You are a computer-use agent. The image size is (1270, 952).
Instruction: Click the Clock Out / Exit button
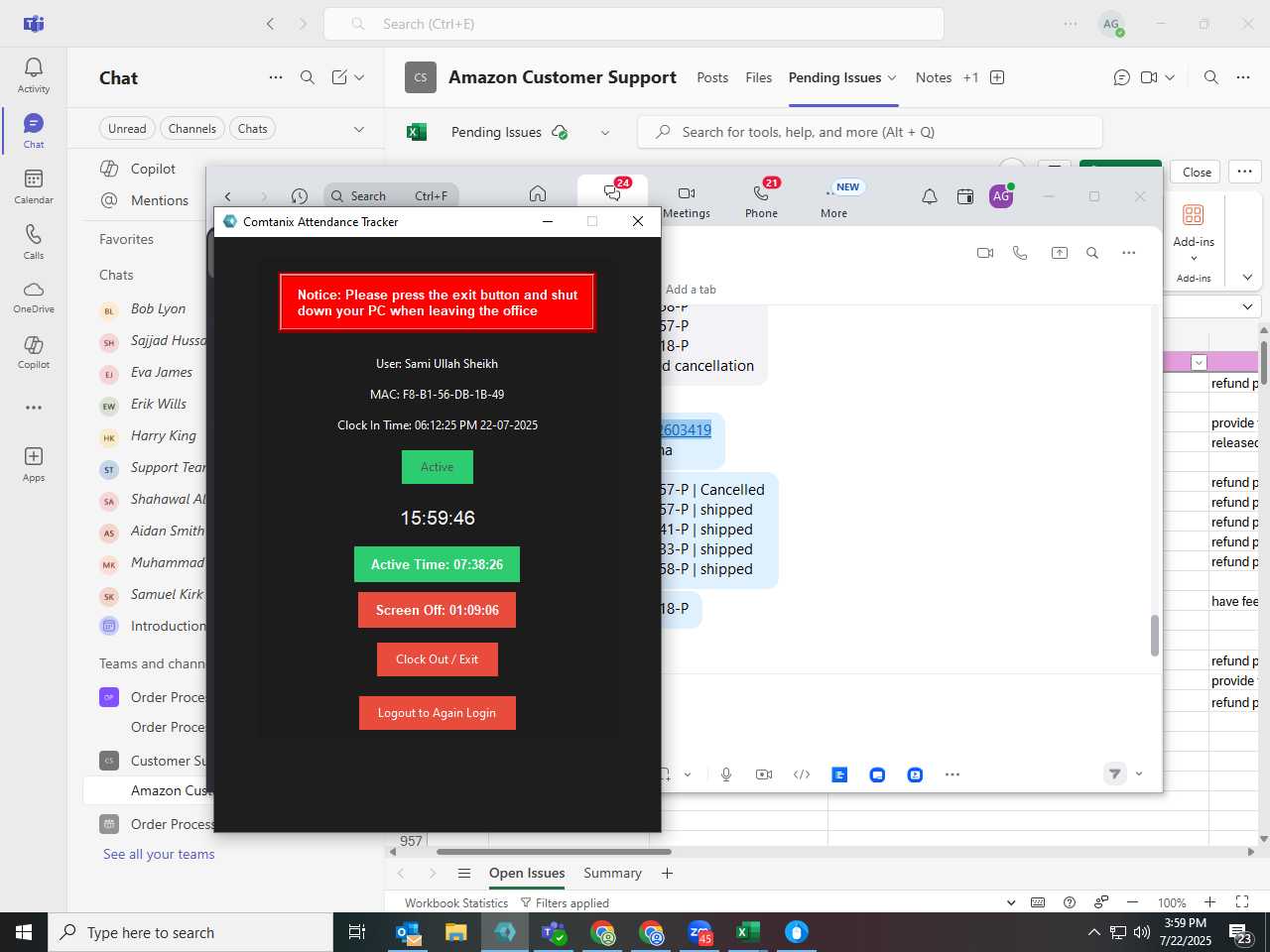tap(437, 659)
